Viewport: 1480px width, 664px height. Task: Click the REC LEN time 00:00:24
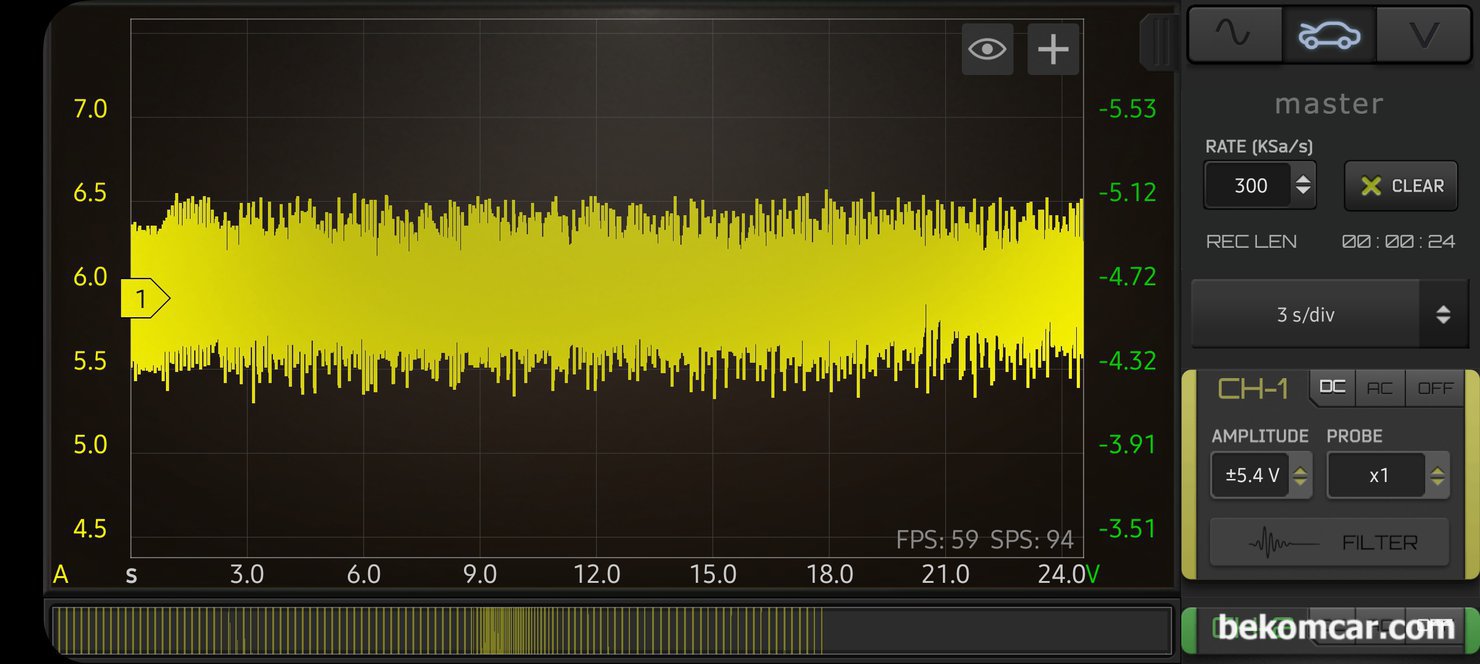(1398, 241)
